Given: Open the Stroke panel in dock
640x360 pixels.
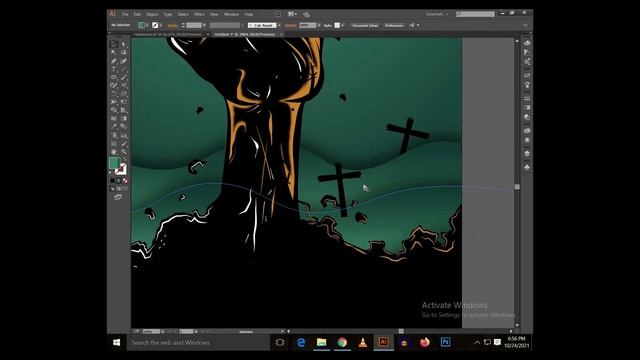Looking at the screenshot, I should click(527, 98).
